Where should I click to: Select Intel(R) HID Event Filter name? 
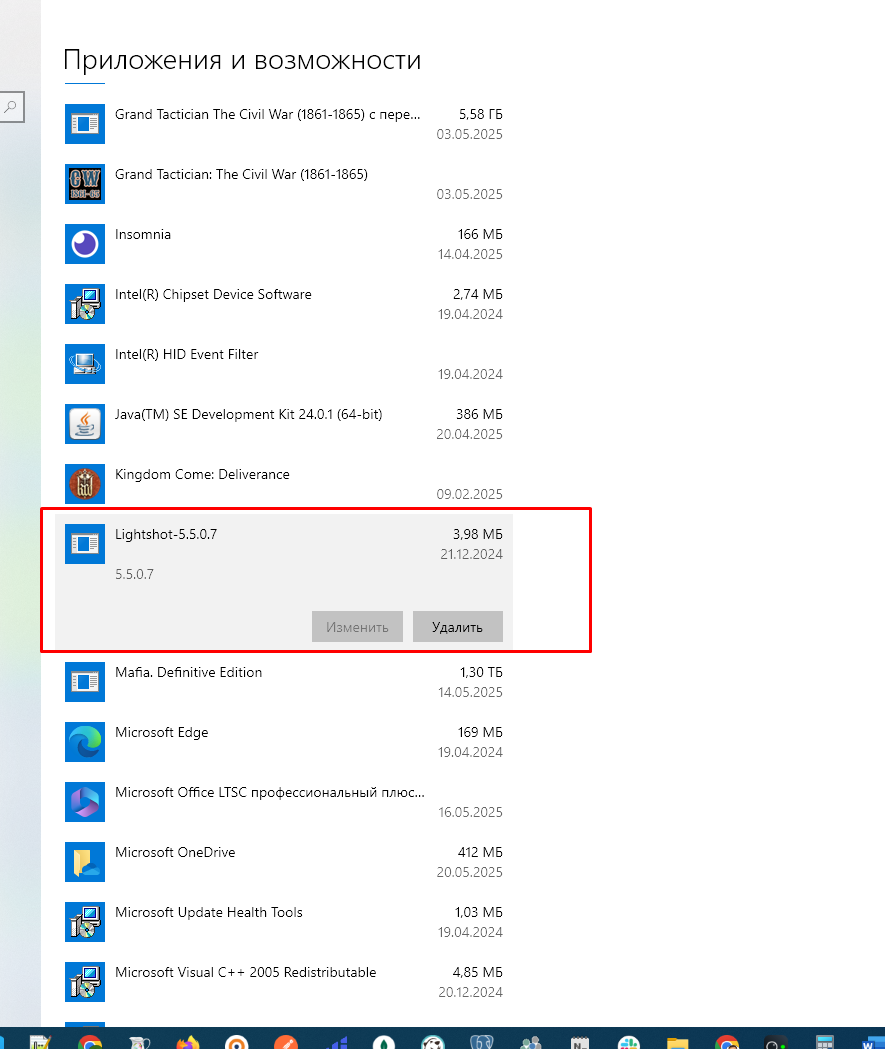pos(187,355)
